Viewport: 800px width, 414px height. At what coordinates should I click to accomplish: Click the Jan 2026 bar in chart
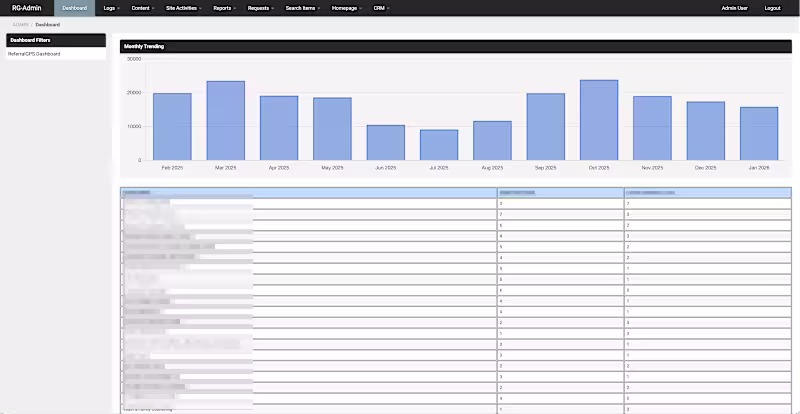click(x=759, y=134)
